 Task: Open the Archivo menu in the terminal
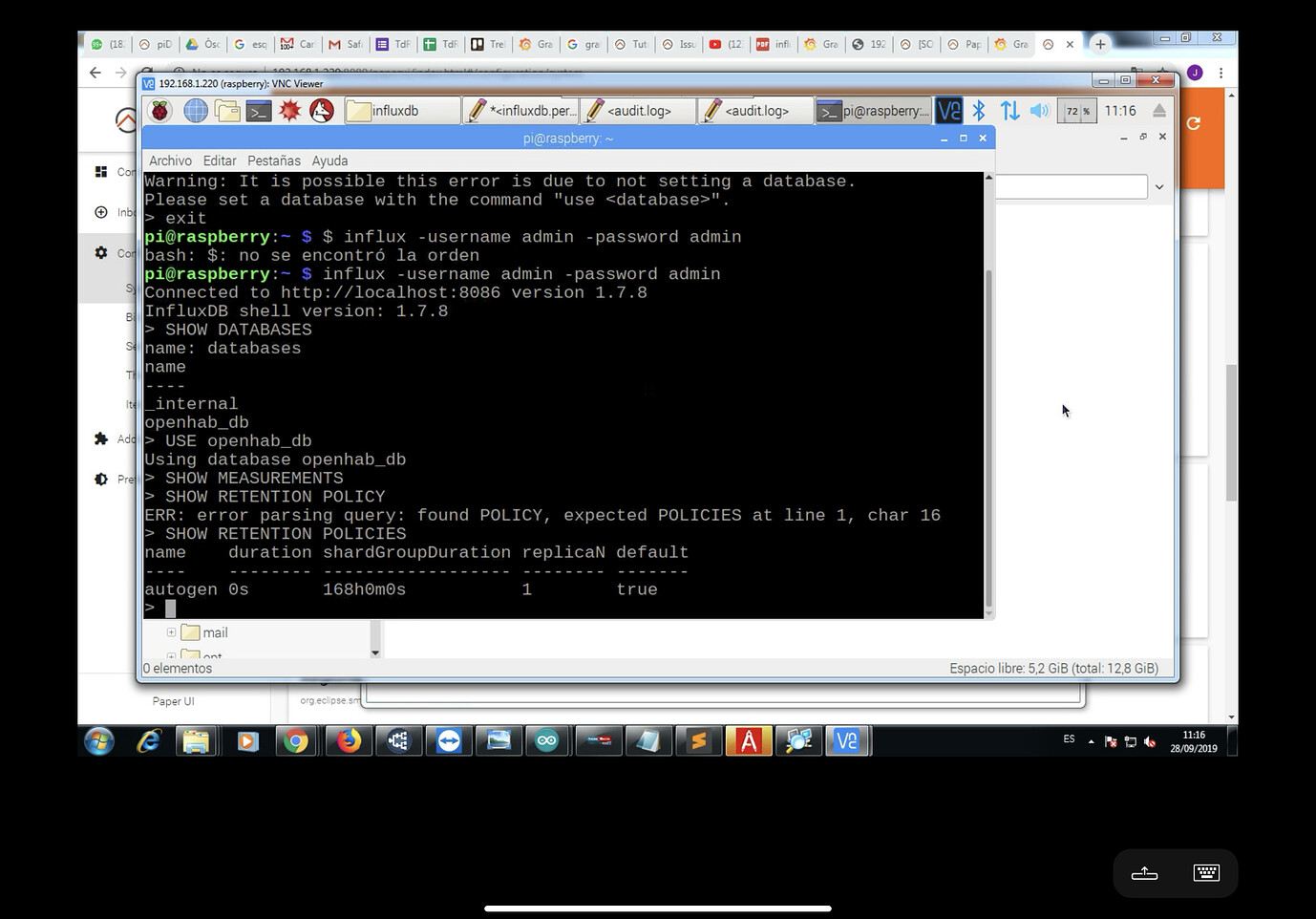point(170,160)
